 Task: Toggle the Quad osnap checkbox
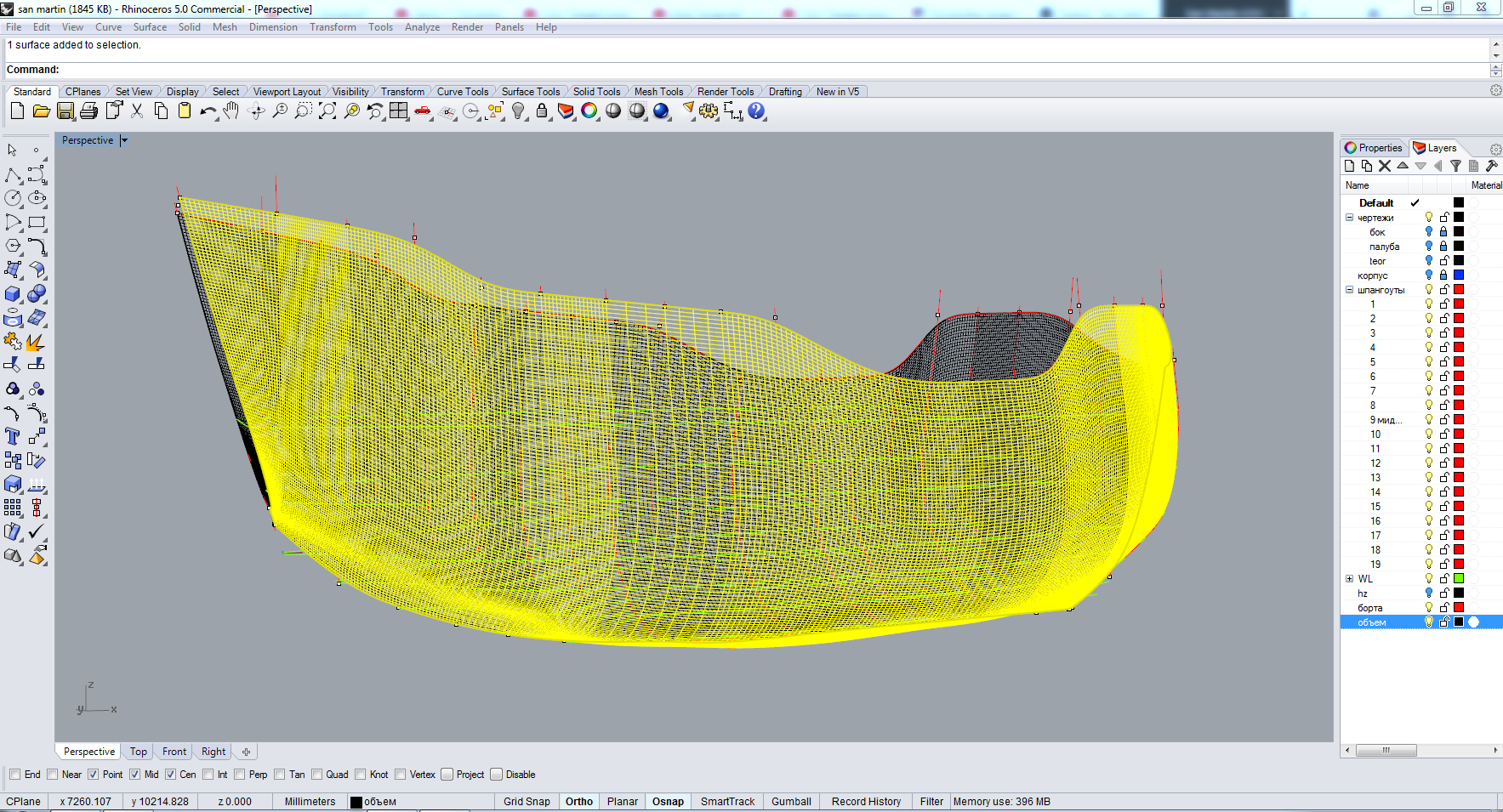pyautogui.click(x=317, y=775)
